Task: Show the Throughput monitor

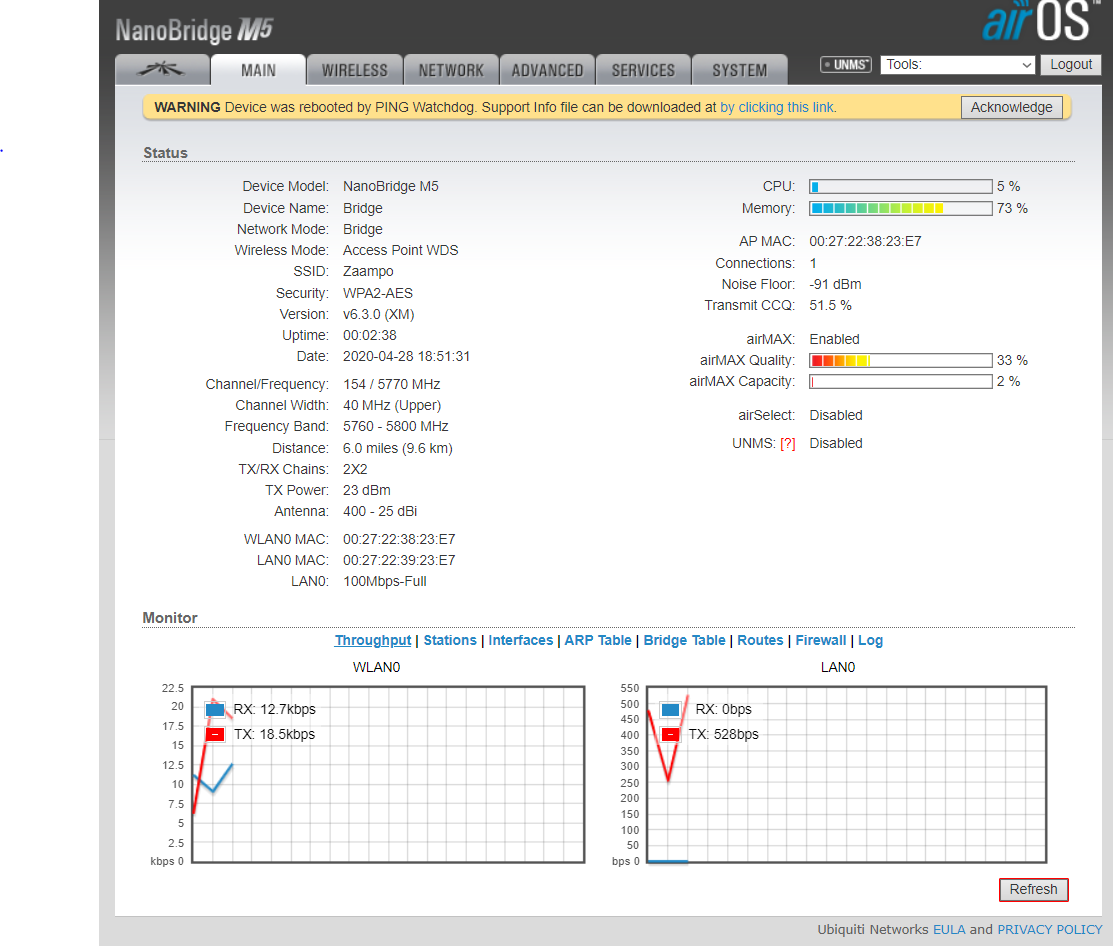Action: click(373, 640)
